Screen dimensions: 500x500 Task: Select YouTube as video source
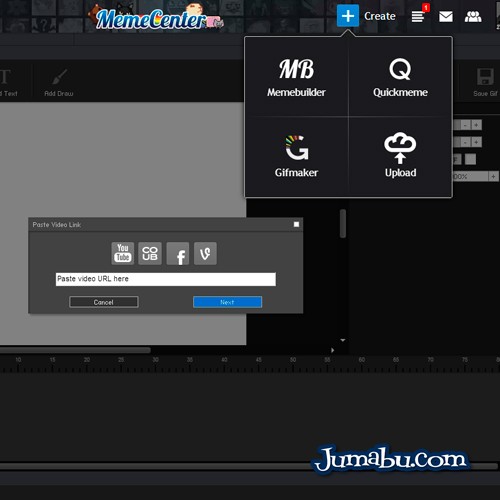[123, 253]
